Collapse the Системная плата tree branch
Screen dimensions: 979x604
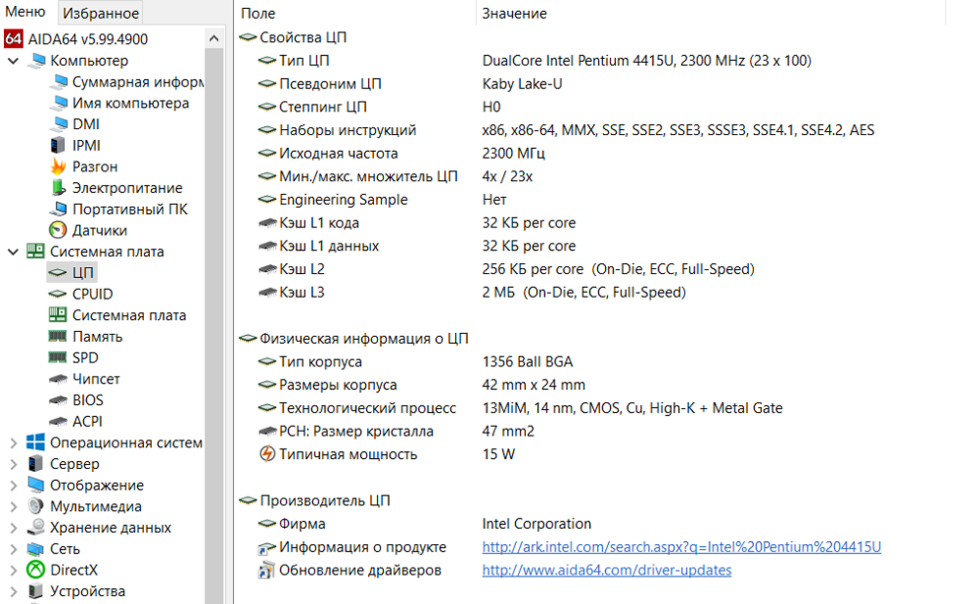13,252
